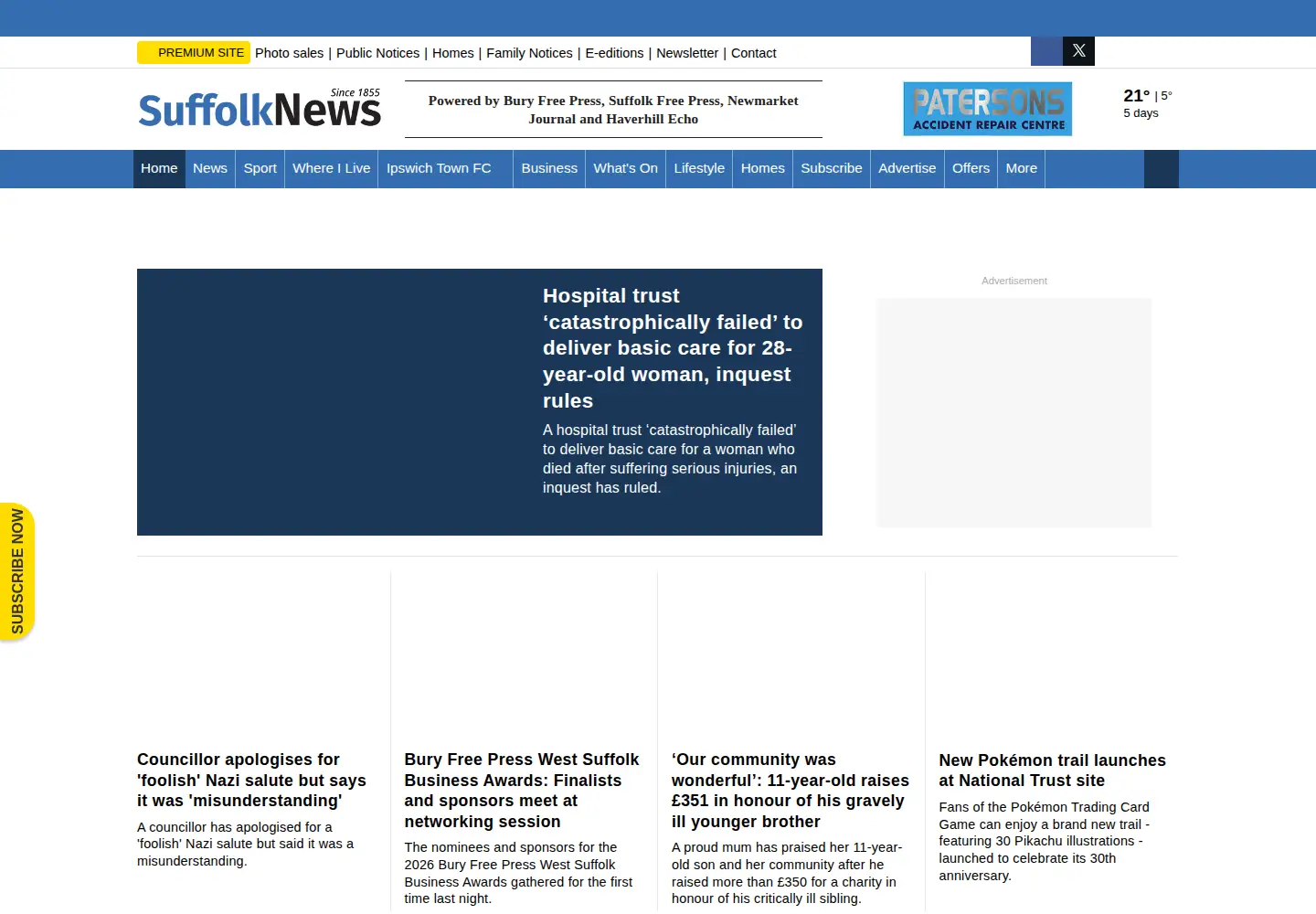Screen dimensions: 1316x914
Task: Click the nominees and sponsors summary text
Action: 518,873
